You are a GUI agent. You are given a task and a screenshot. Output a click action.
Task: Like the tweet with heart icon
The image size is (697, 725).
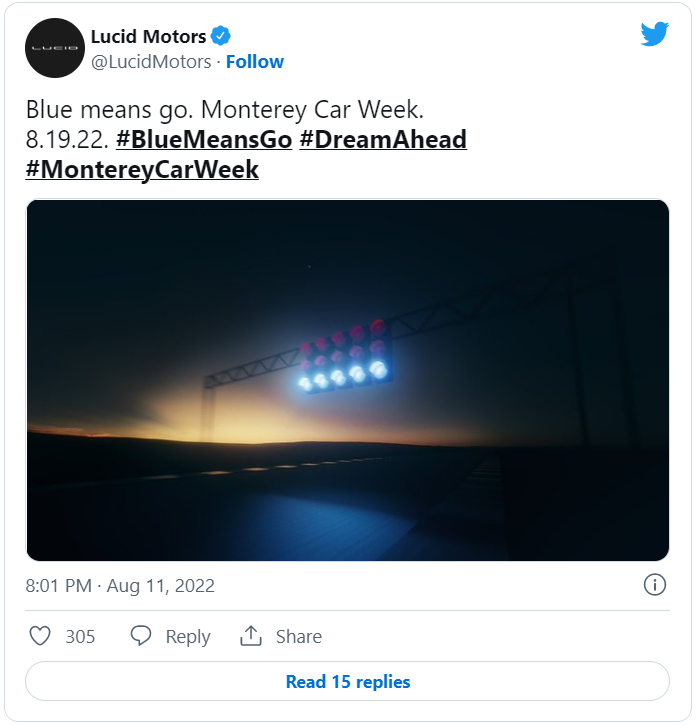tap(40, 636)
